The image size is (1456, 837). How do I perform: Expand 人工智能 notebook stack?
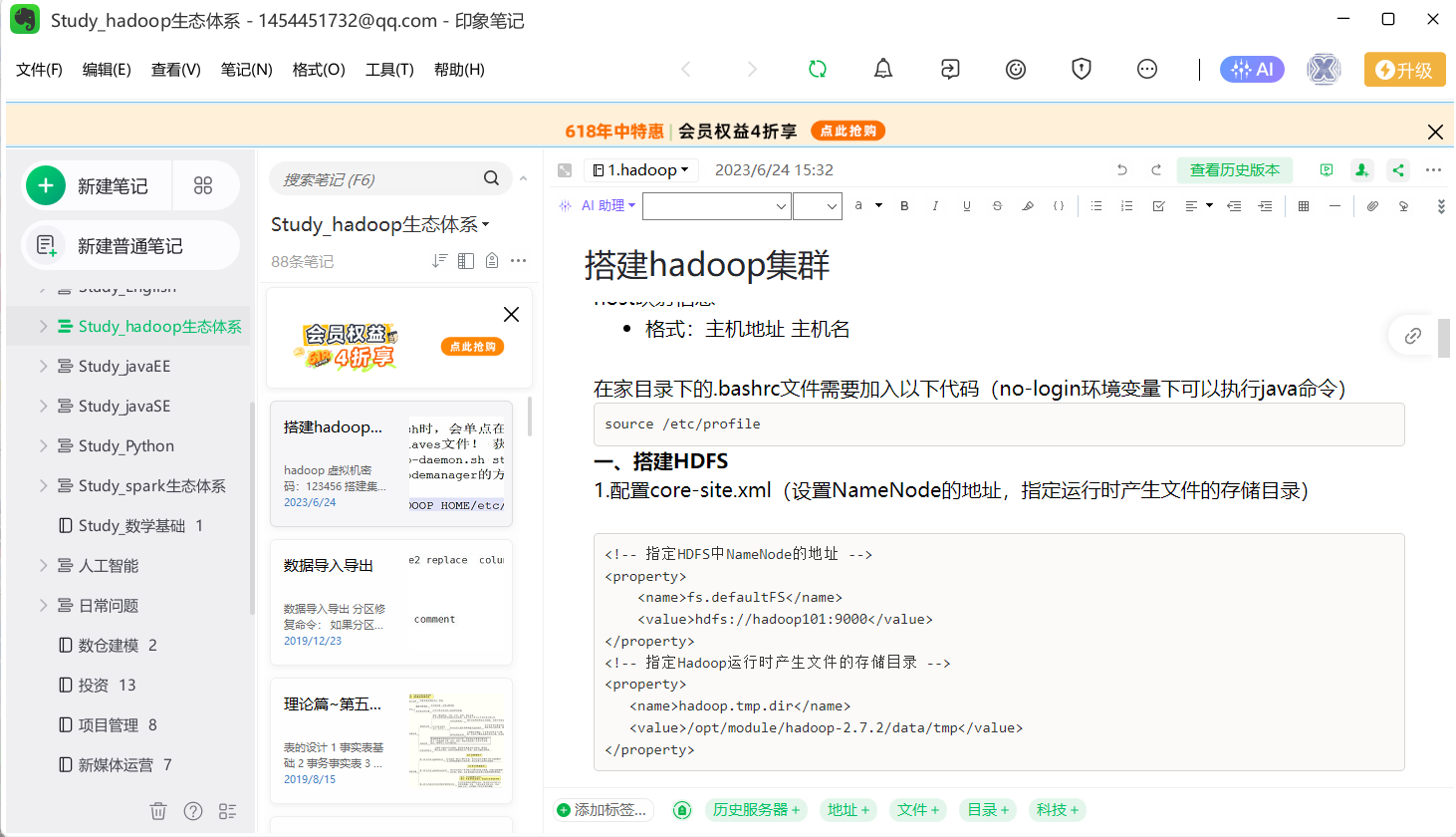[43, 565]
